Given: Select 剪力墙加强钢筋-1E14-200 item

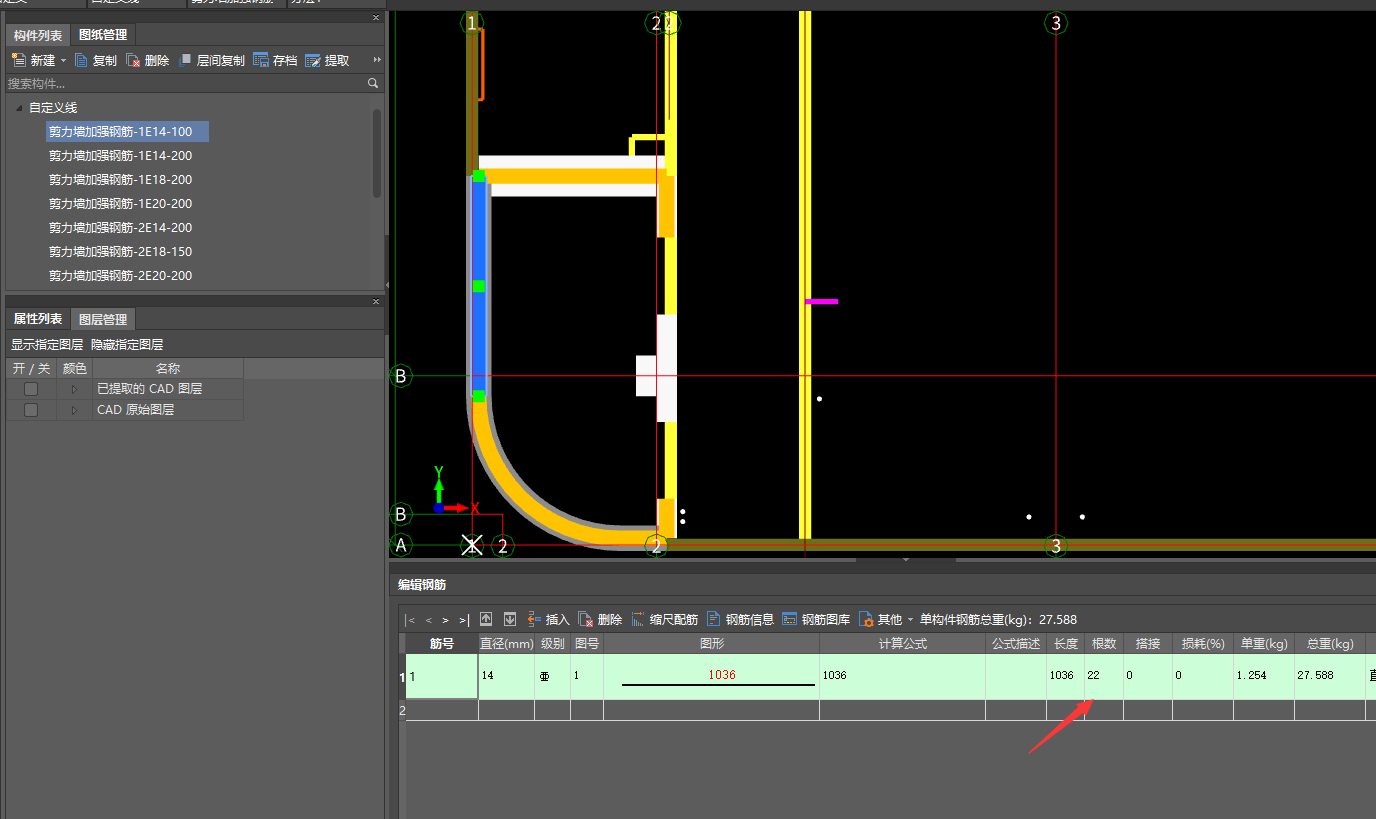Looking at the screenshot, I should point(121,156).
